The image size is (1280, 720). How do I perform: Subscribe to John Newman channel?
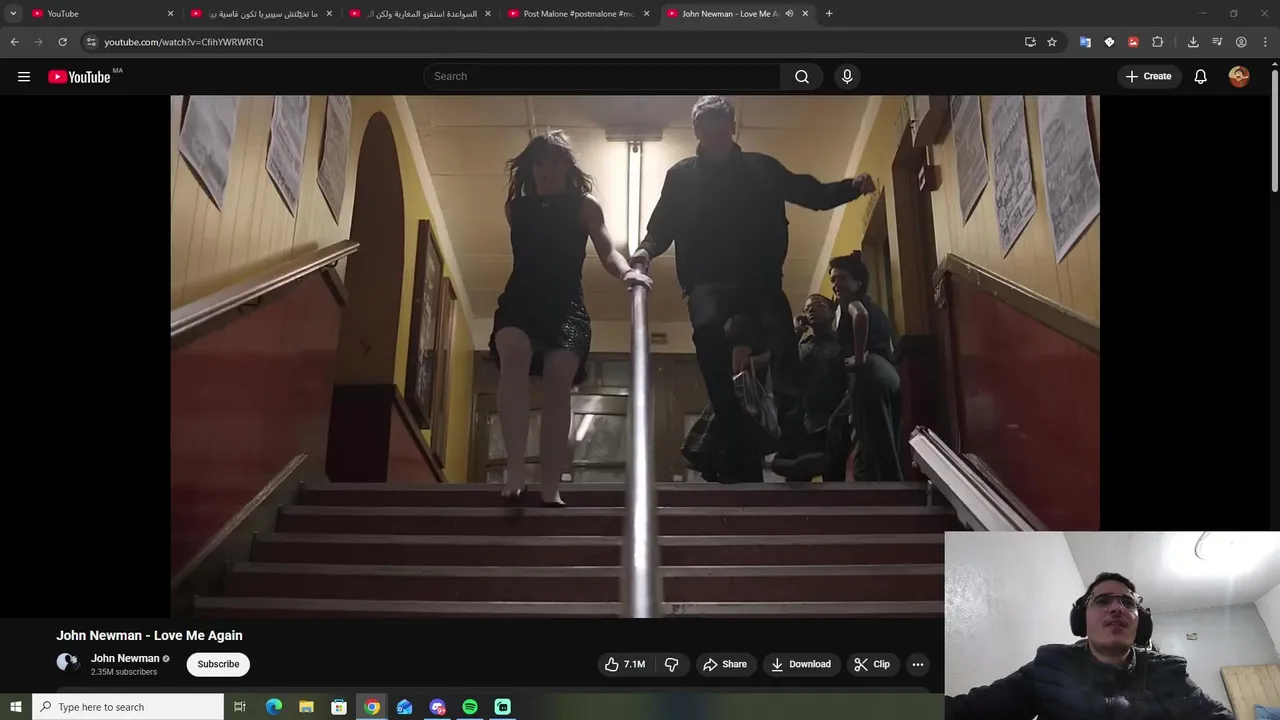pos(218,664)
